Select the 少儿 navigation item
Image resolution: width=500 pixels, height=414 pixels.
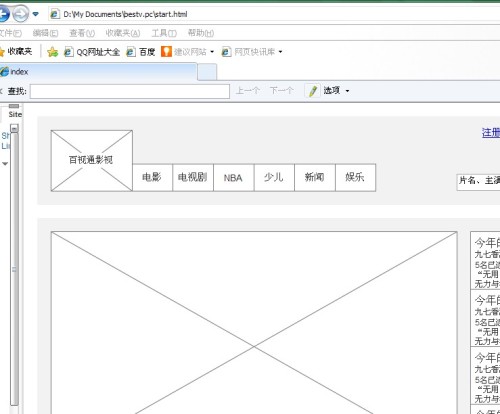(x=274, y=177)
